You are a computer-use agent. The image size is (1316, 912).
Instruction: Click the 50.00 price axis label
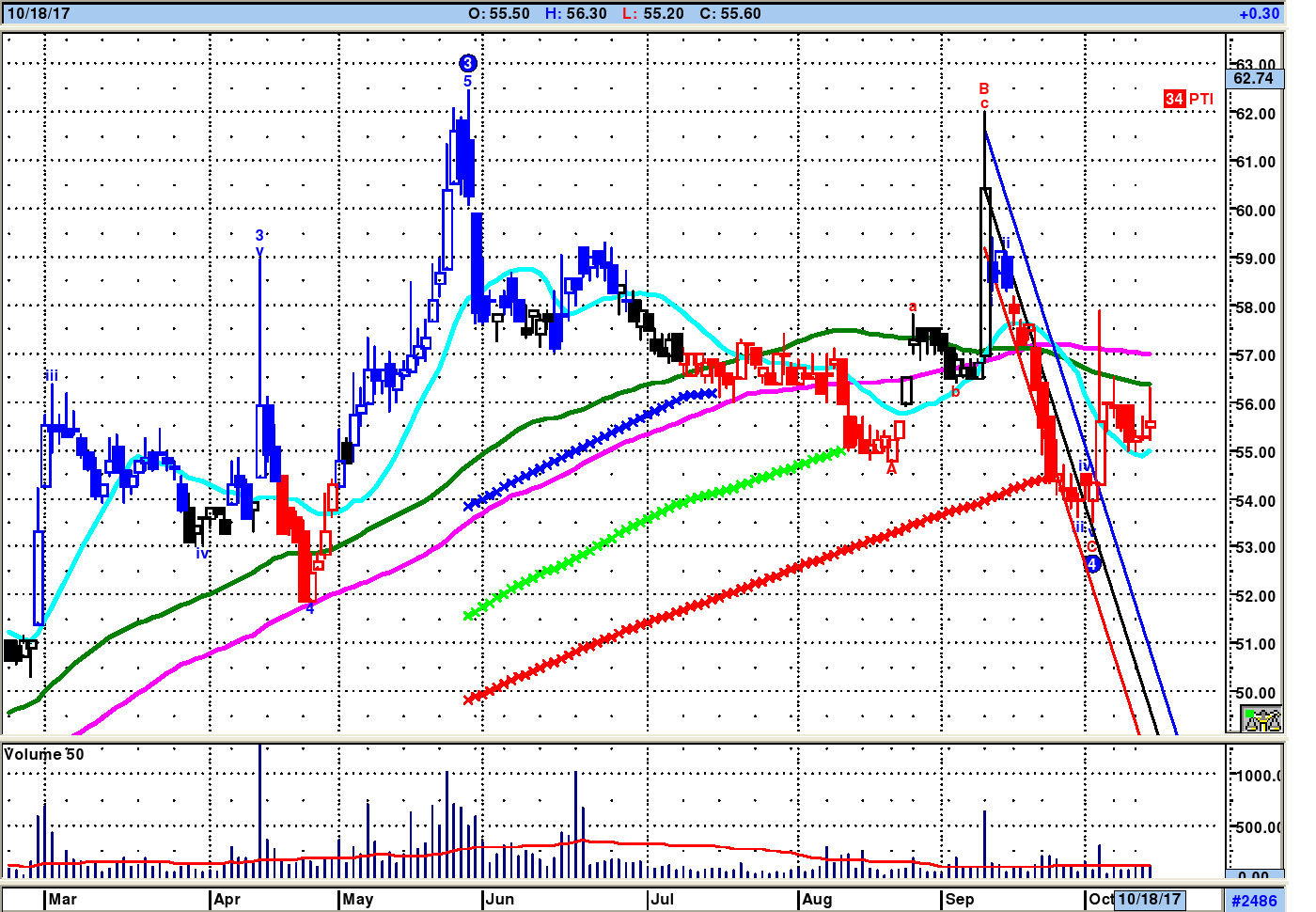1256,693
